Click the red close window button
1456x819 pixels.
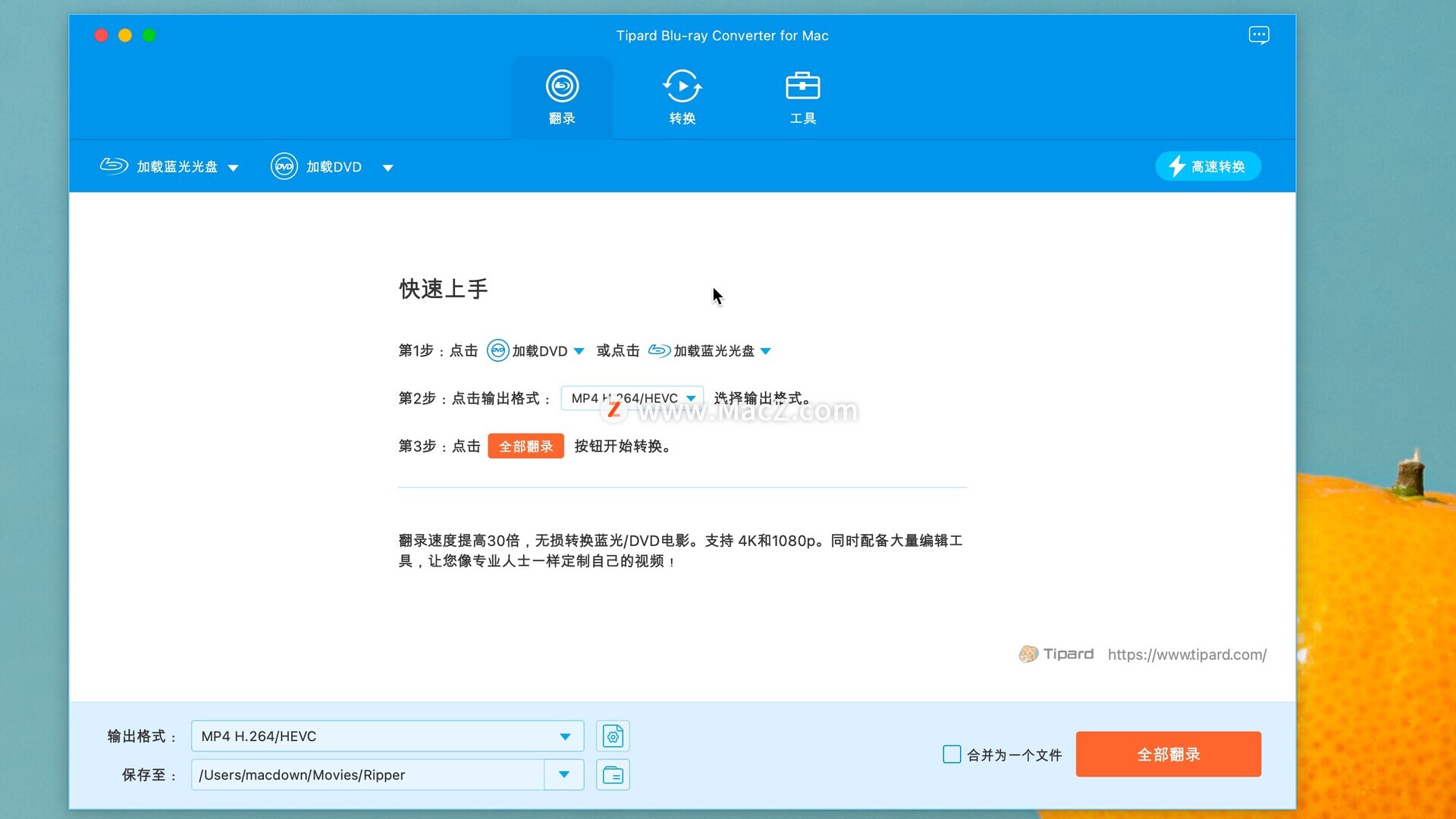pyautogui.click(x=101, y=35)
